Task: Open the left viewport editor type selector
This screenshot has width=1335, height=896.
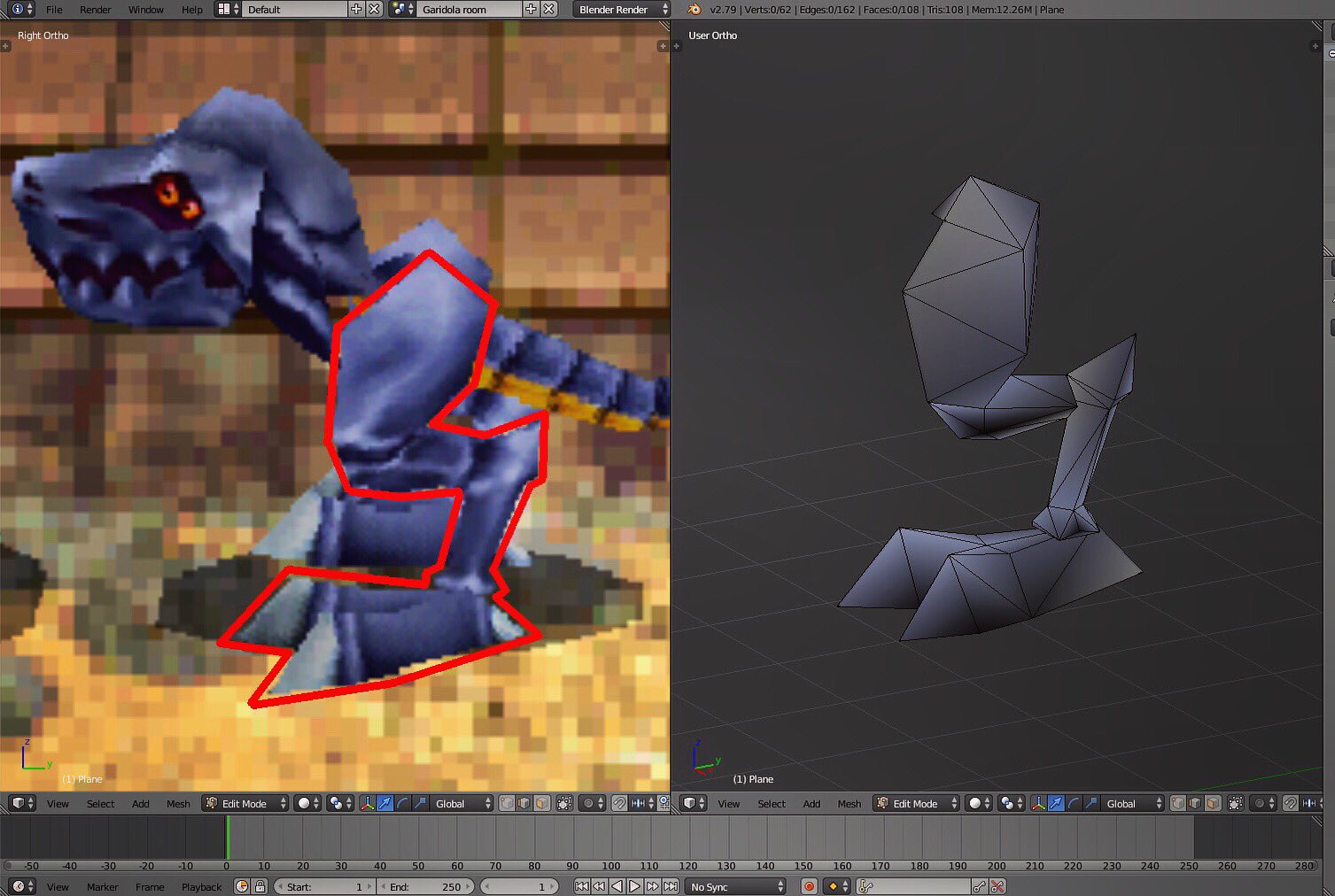Action: (x=22, y=803)
